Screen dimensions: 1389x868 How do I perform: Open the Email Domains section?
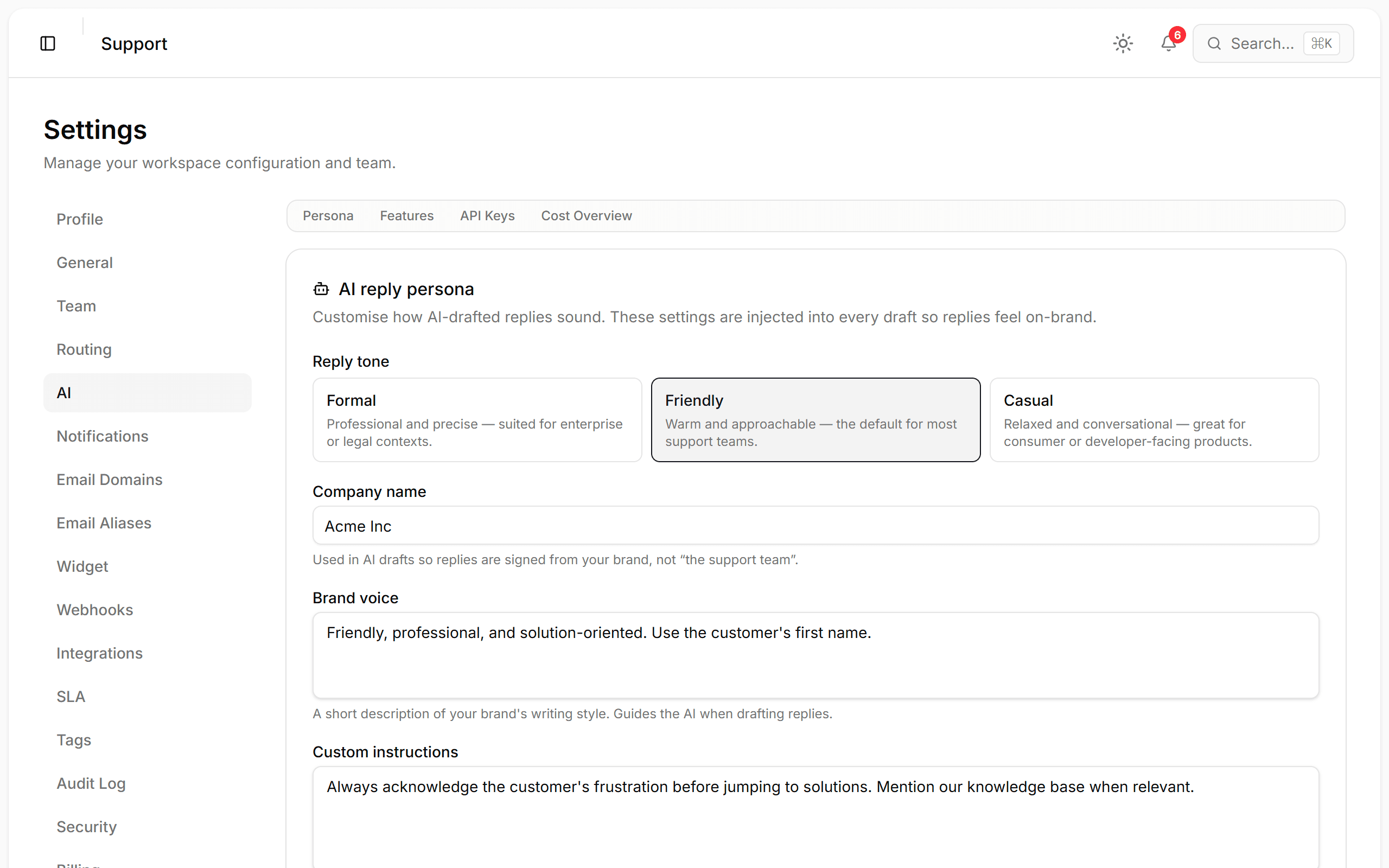[109, 480]
